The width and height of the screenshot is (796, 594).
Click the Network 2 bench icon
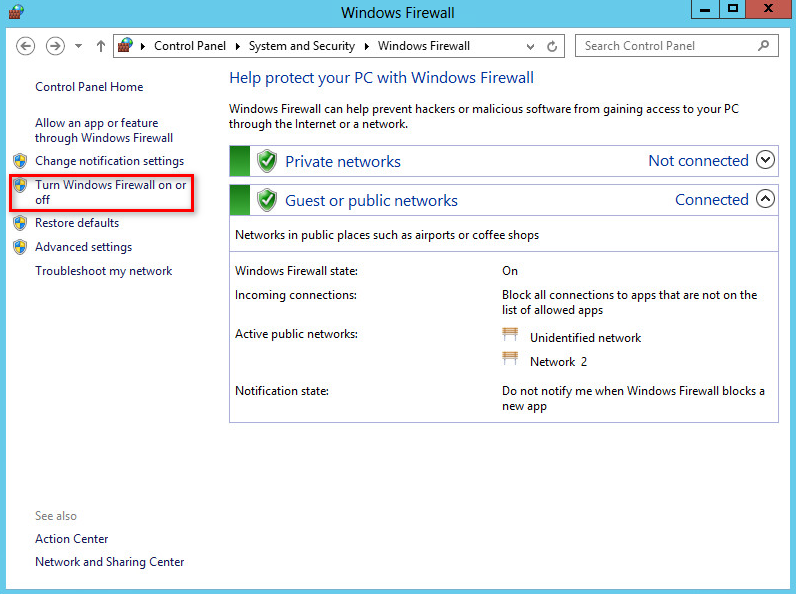pyautogui.click(x=510, y=359)
